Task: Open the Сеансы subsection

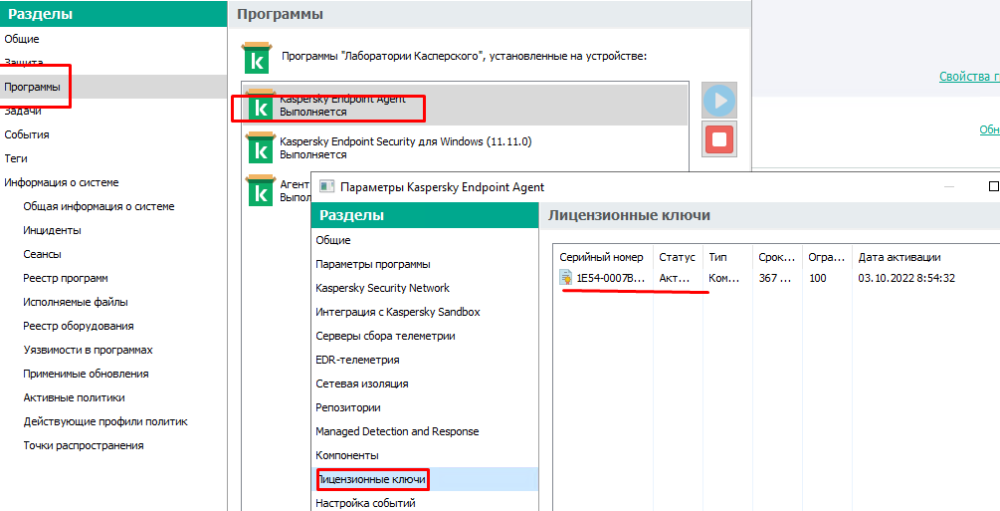Action: click(x=42, y=254)
